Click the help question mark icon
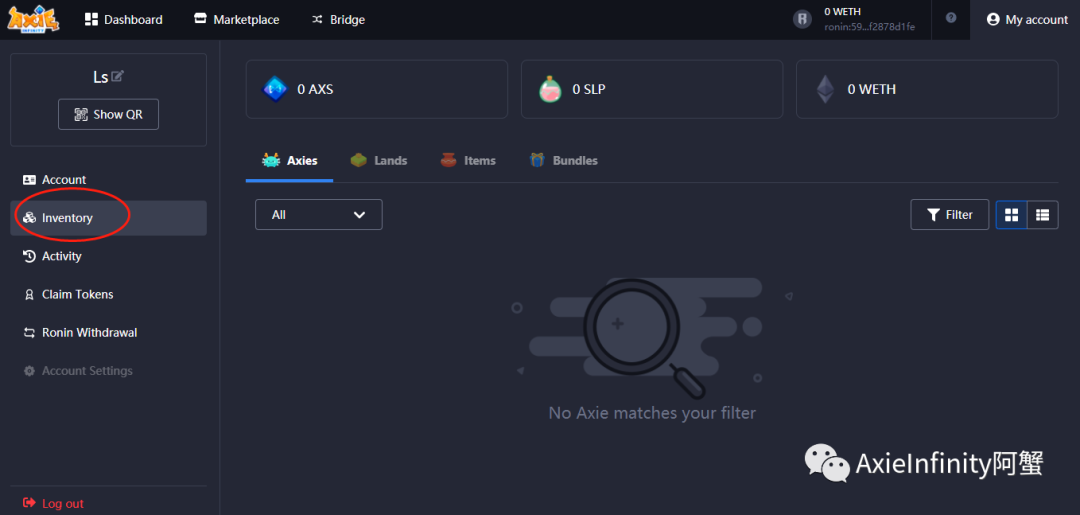 pyautogui.click(x=951, y=18)
